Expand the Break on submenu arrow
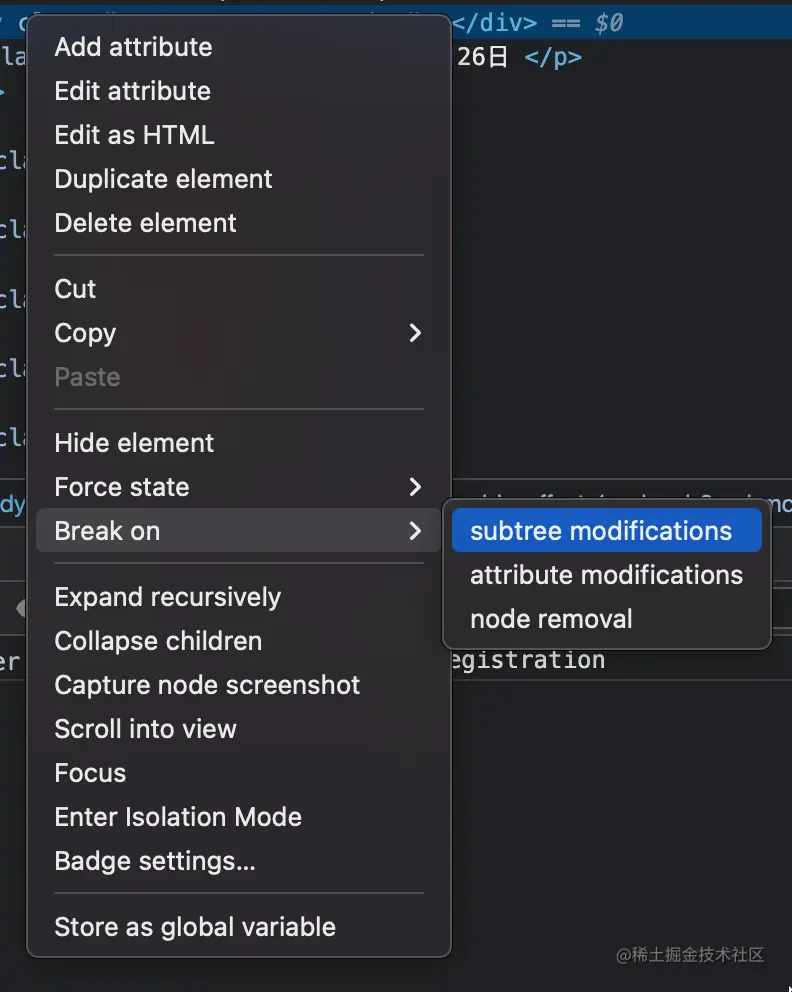 click(x=415, y=531)
